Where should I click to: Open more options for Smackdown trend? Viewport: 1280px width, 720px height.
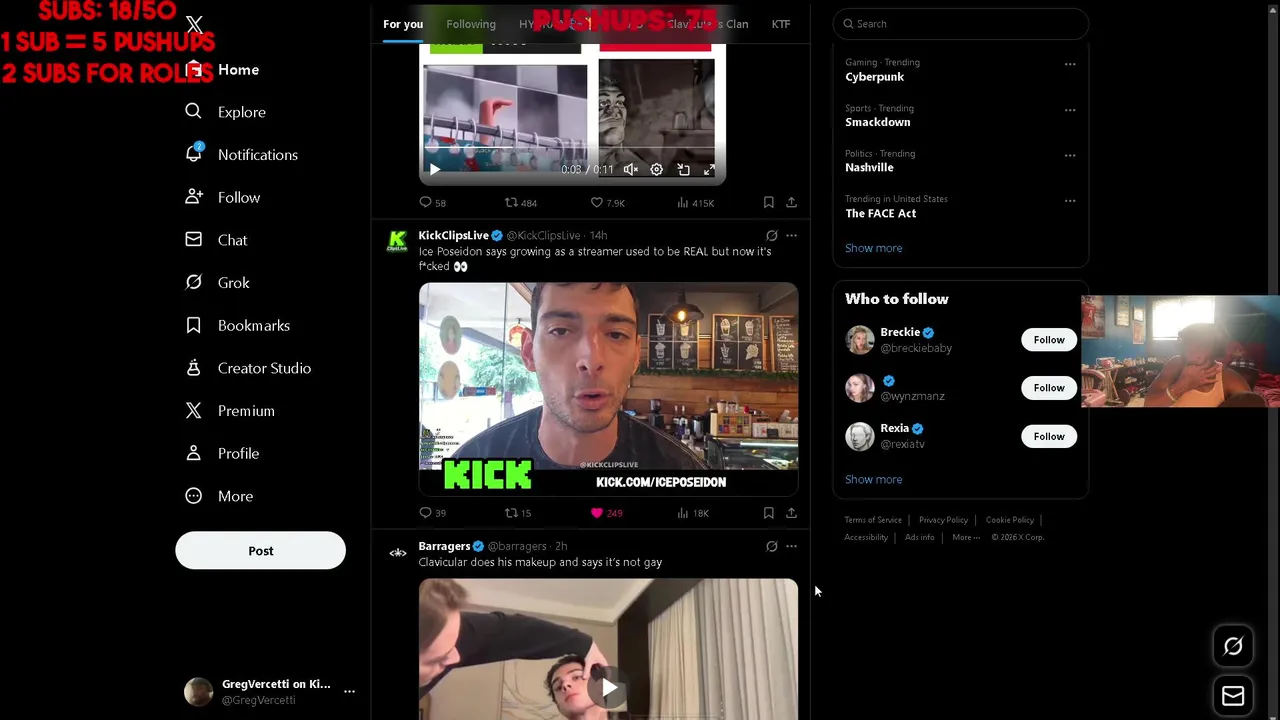pyautogui.click(x=1070, y=110)
